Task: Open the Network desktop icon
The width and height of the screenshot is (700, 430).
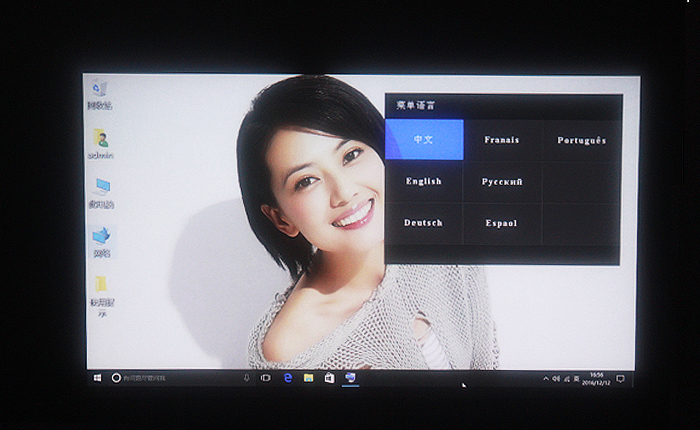Action: pyautogui.click(x=101, y=240)
